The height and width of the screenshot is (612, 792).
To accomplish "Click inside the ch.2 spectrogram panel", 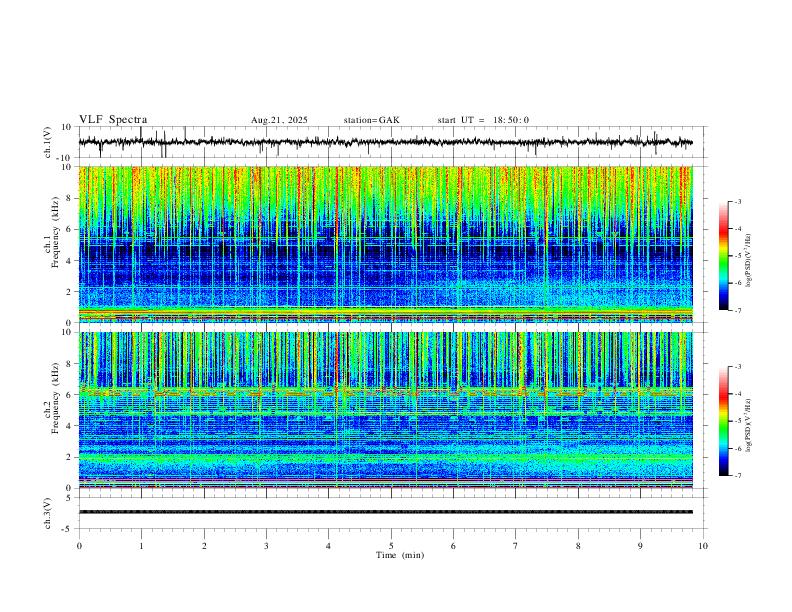I will pos(385,410).
